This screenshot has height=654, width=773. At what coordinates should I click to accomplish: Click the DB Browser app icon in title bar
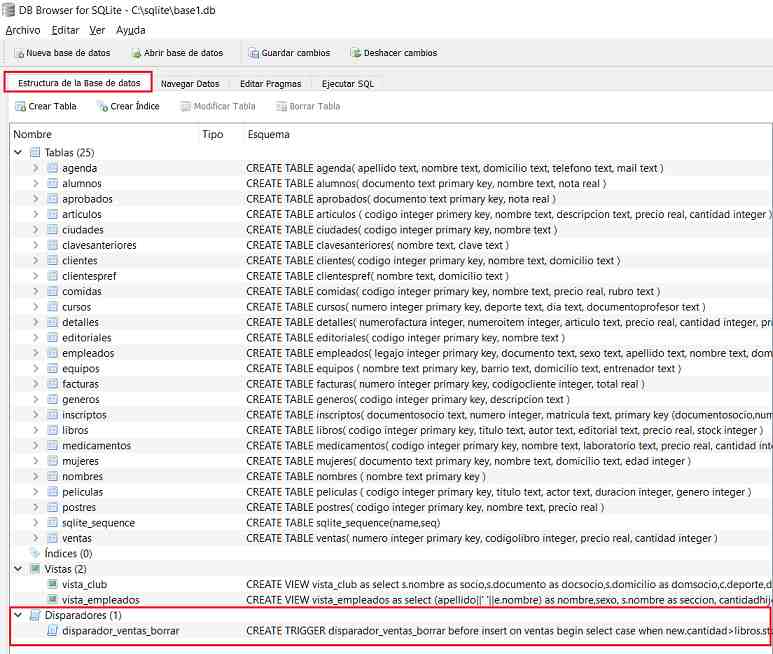click(8, 10)
